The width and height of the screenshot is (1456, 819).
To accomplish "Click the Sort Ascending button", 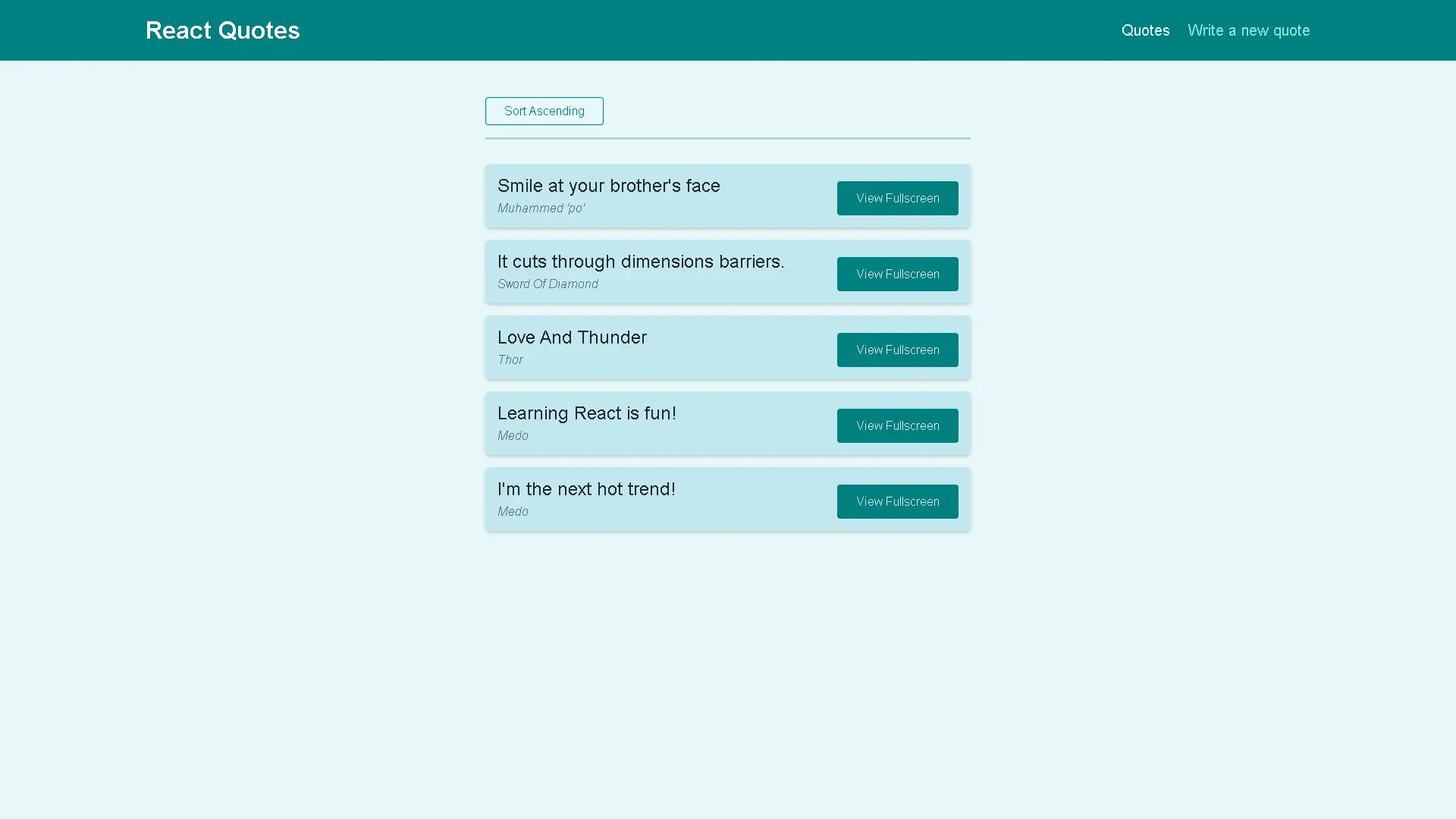I will (544, 111).
